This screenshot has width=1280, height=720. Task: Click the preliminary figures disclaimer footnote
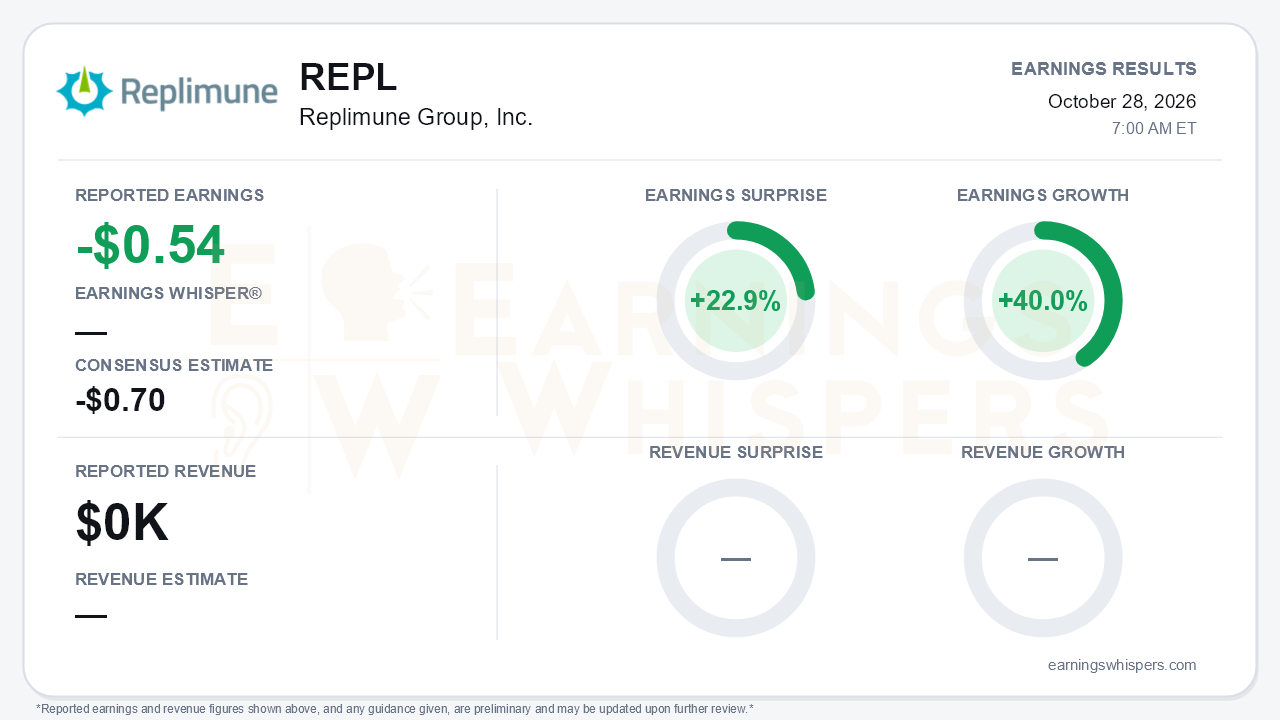[x=395, y=709]
